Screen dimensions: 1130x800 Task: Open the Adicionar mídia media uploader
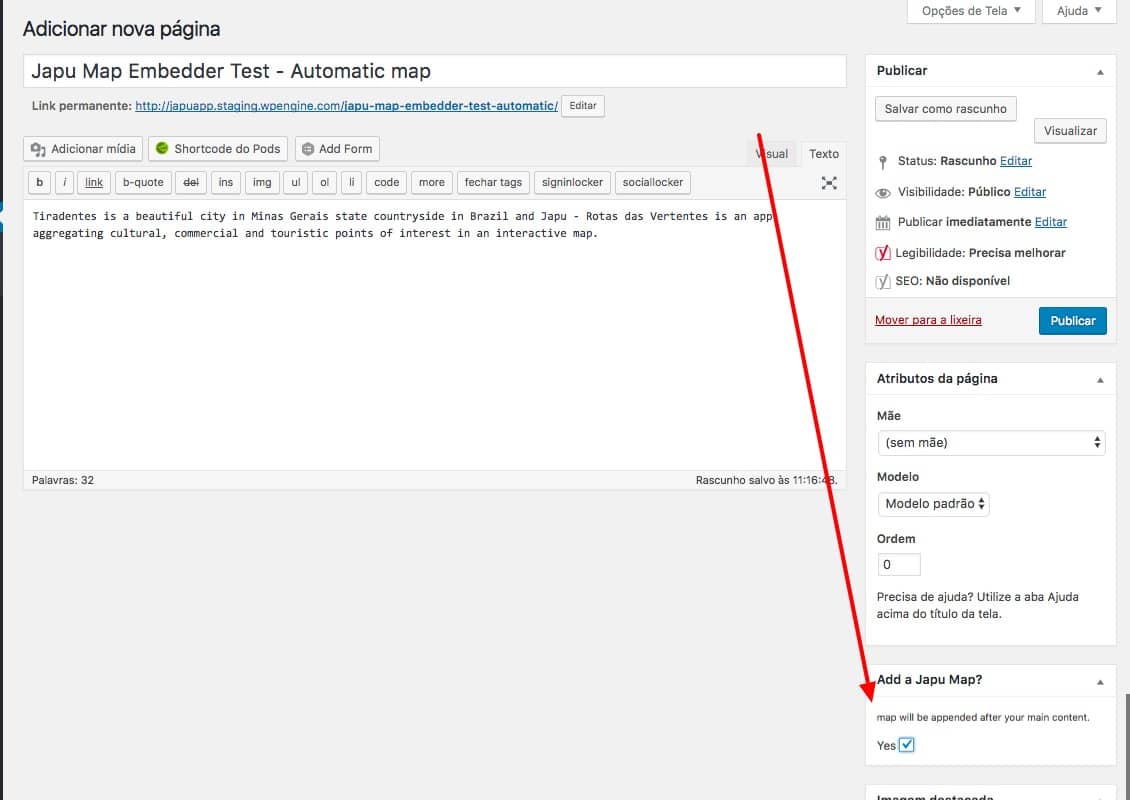pyautogui.click(x=83, y=149)
